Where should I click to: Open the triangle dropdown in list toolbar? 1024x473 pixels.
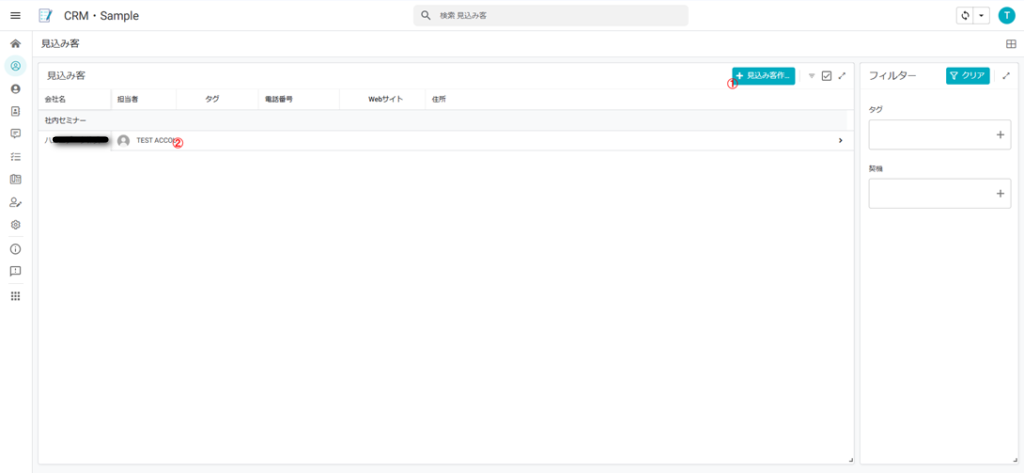tap(811, 76)
